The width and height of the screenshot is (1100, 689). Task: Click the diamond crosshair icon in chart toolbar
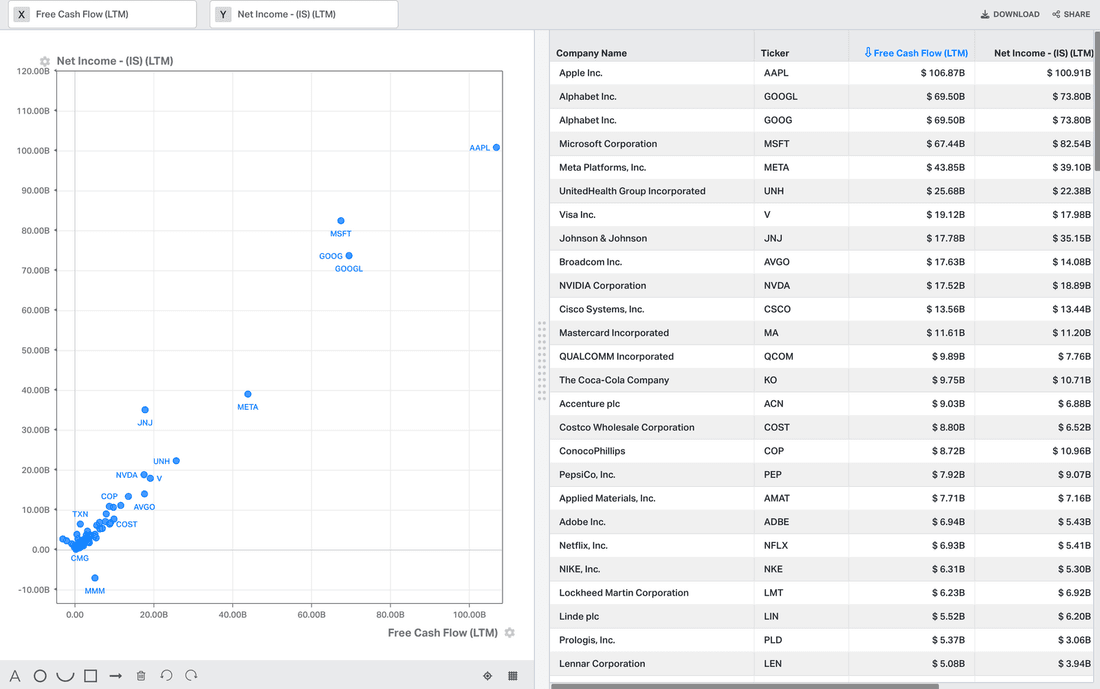click(488, 676)
